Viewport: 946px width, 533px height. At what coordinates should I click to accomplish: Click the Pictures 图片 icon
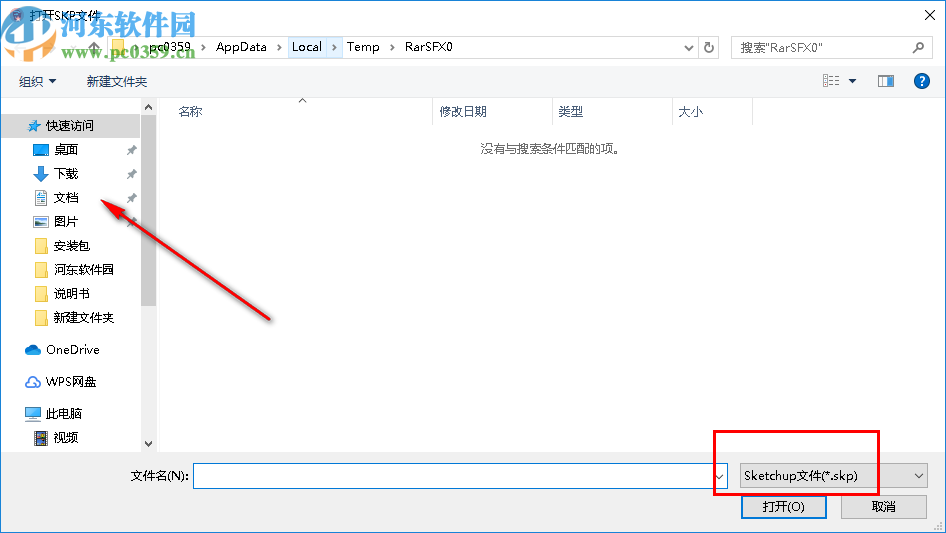click(x=40, y=222)
